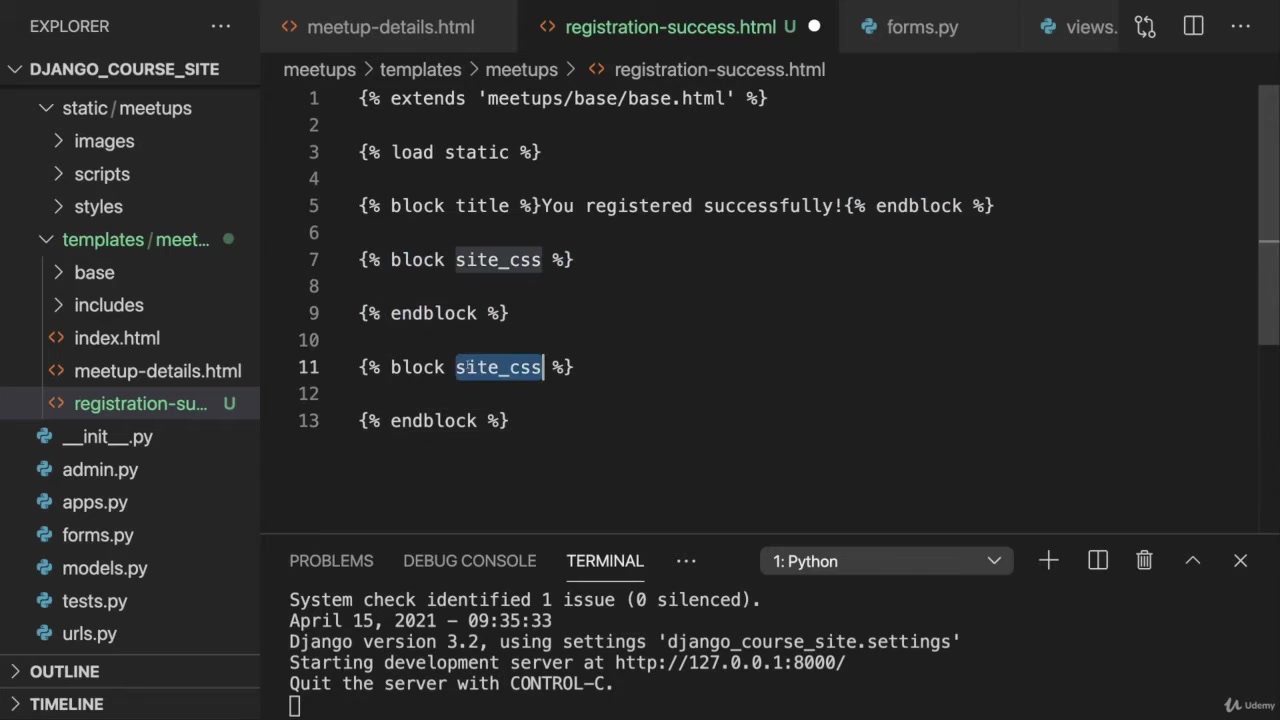The image size is (1280, 720).
Task: Click the 'templates' breadcrumb segment
Action: (420, 69)
